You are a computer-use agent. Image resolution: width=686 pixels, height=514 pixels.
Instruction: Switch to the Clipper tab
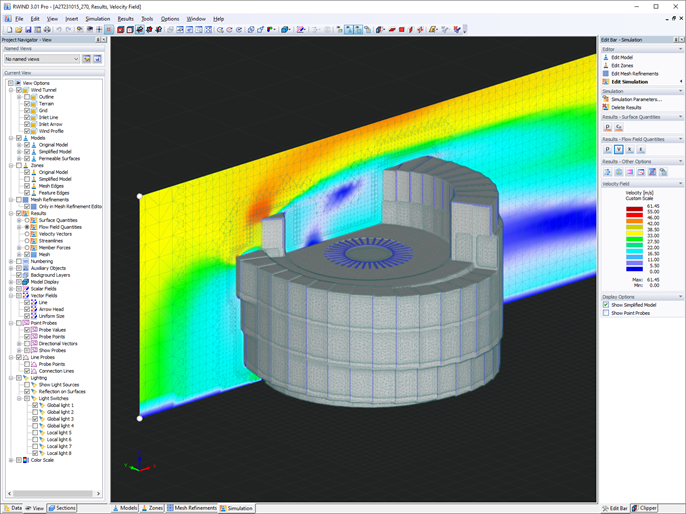[x=644, y=508]
